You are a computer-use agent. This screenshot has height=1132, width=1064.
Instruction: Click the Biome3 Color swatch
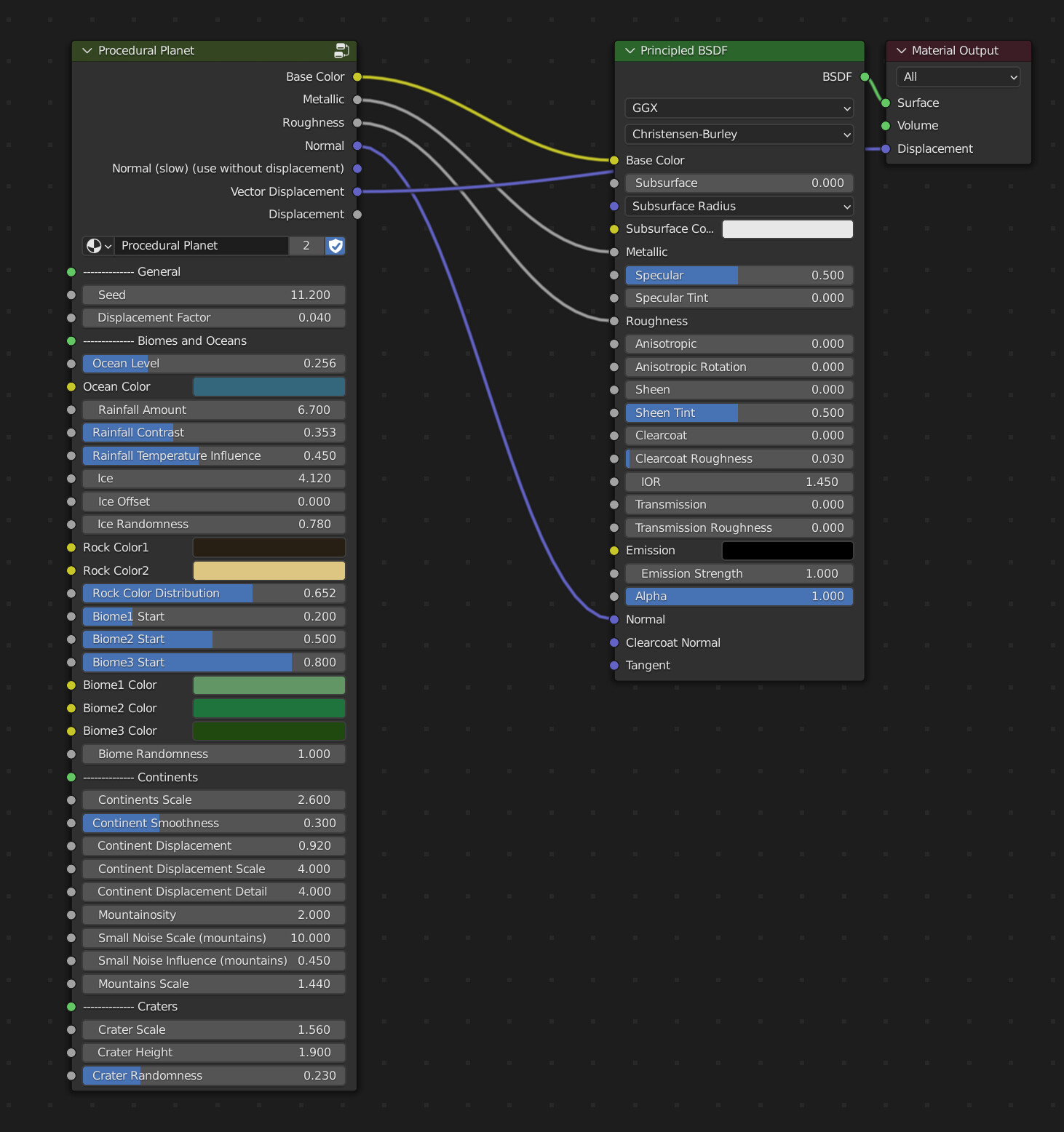(x=269, y=730)
